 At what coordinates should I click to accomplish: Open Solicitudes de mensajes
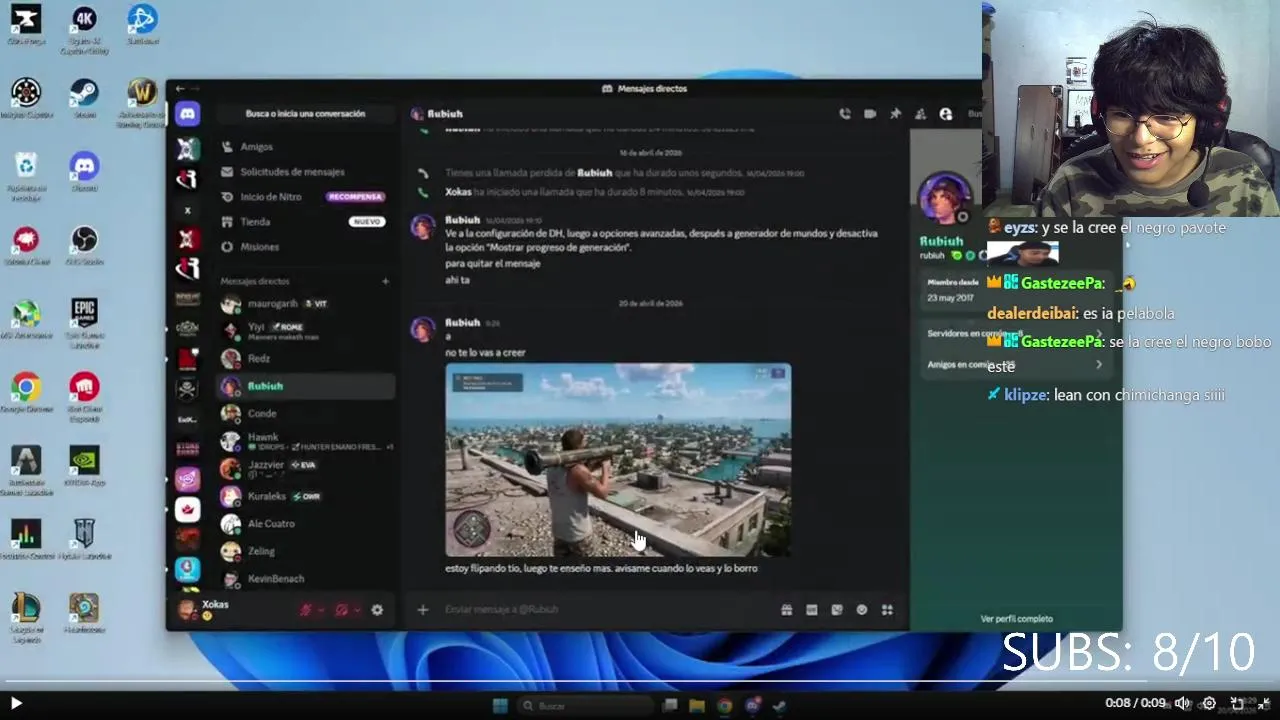pos(306,171)
